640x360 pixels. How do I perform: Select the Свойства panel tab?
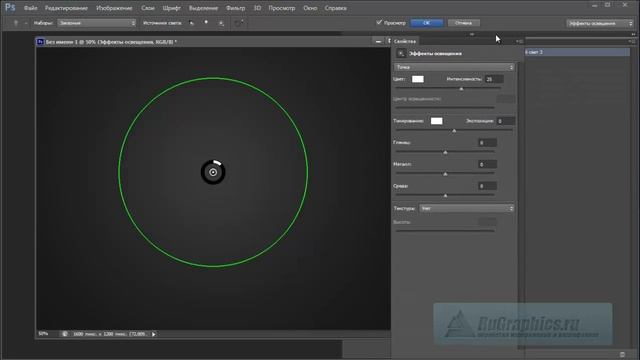tap(405, 41)
